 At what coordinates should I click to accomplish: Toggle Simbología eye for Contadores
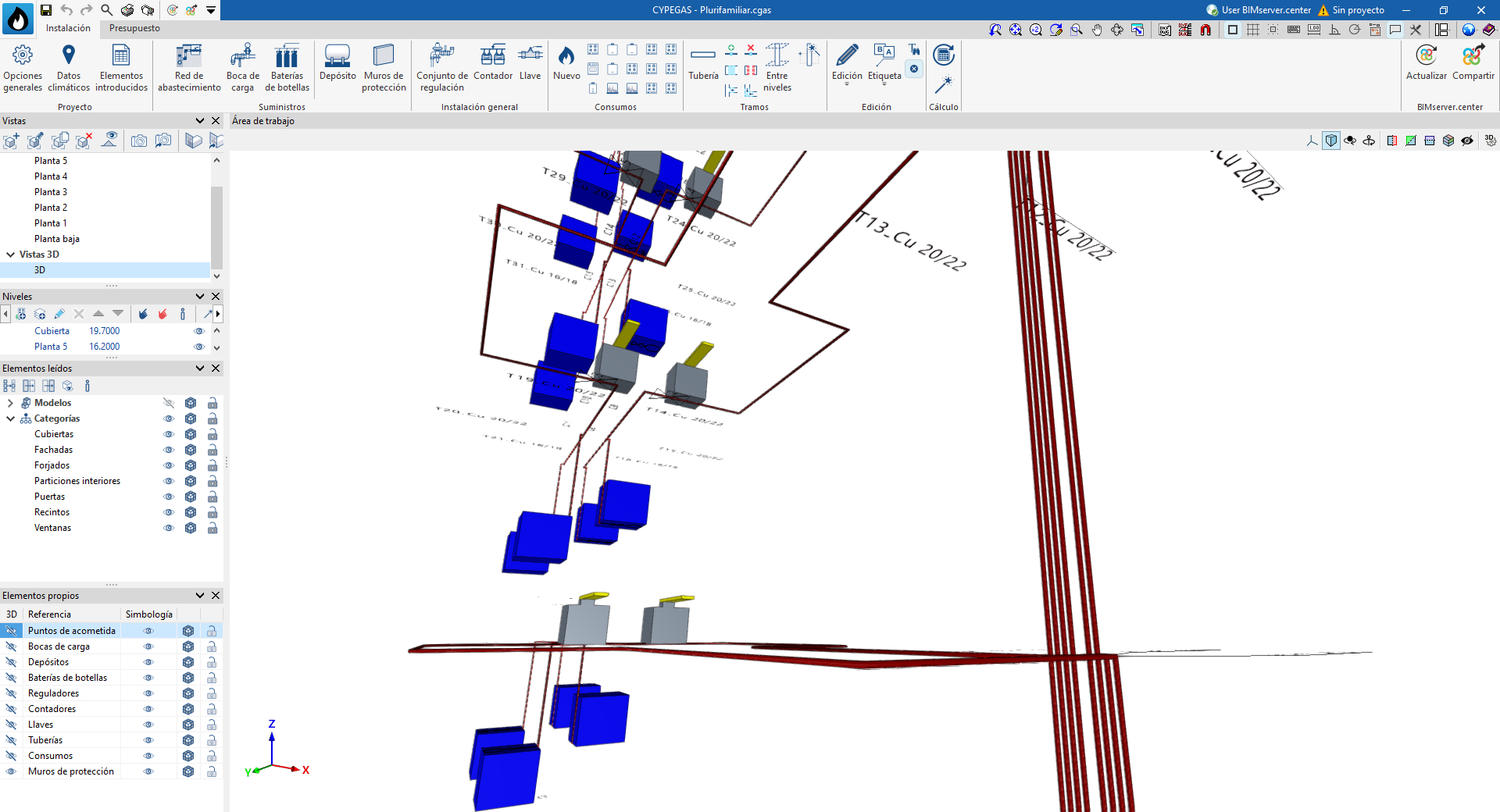click(x=148, y=709)
